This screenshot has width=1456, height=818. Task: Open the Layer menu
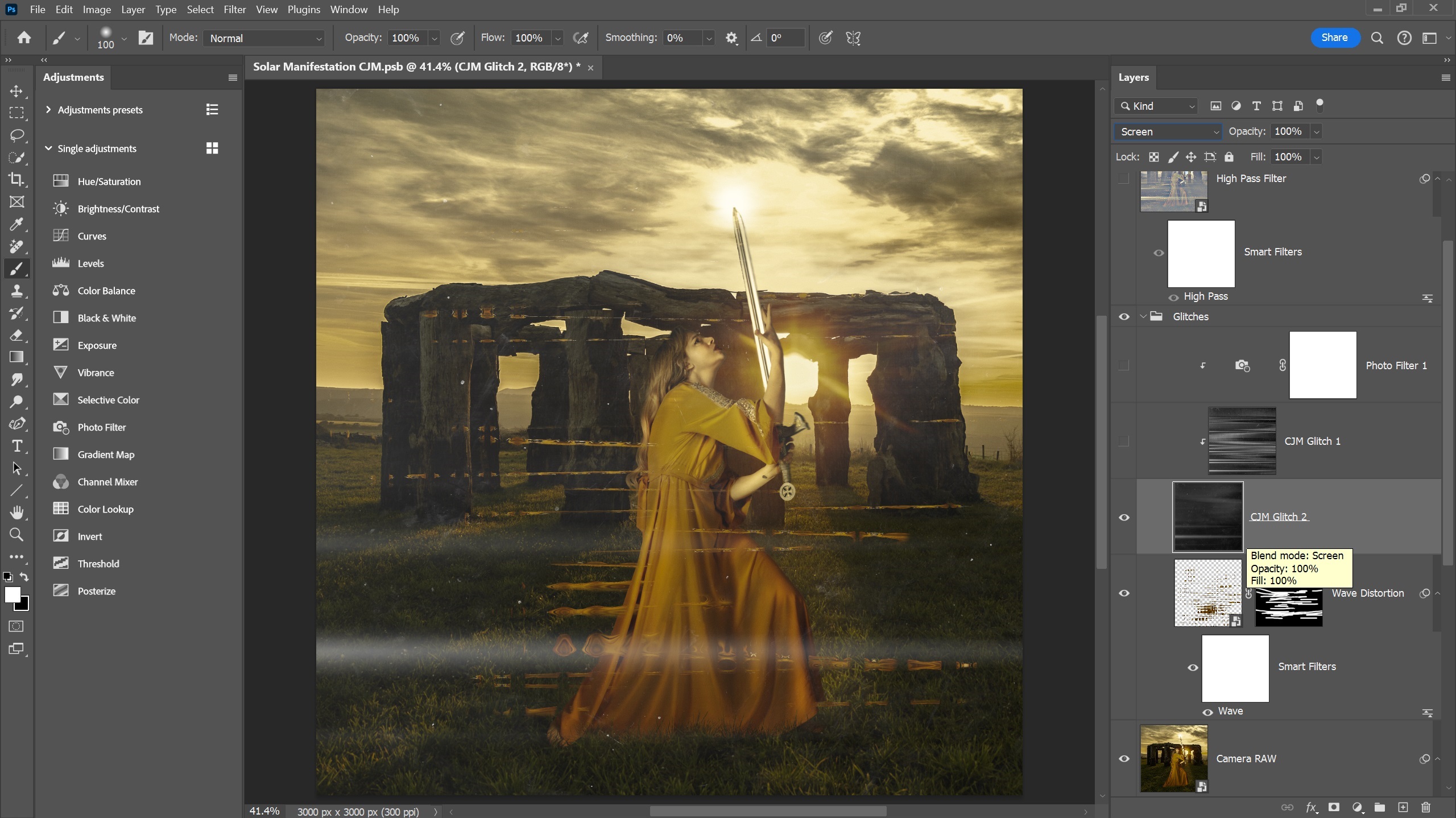[133, 10]
